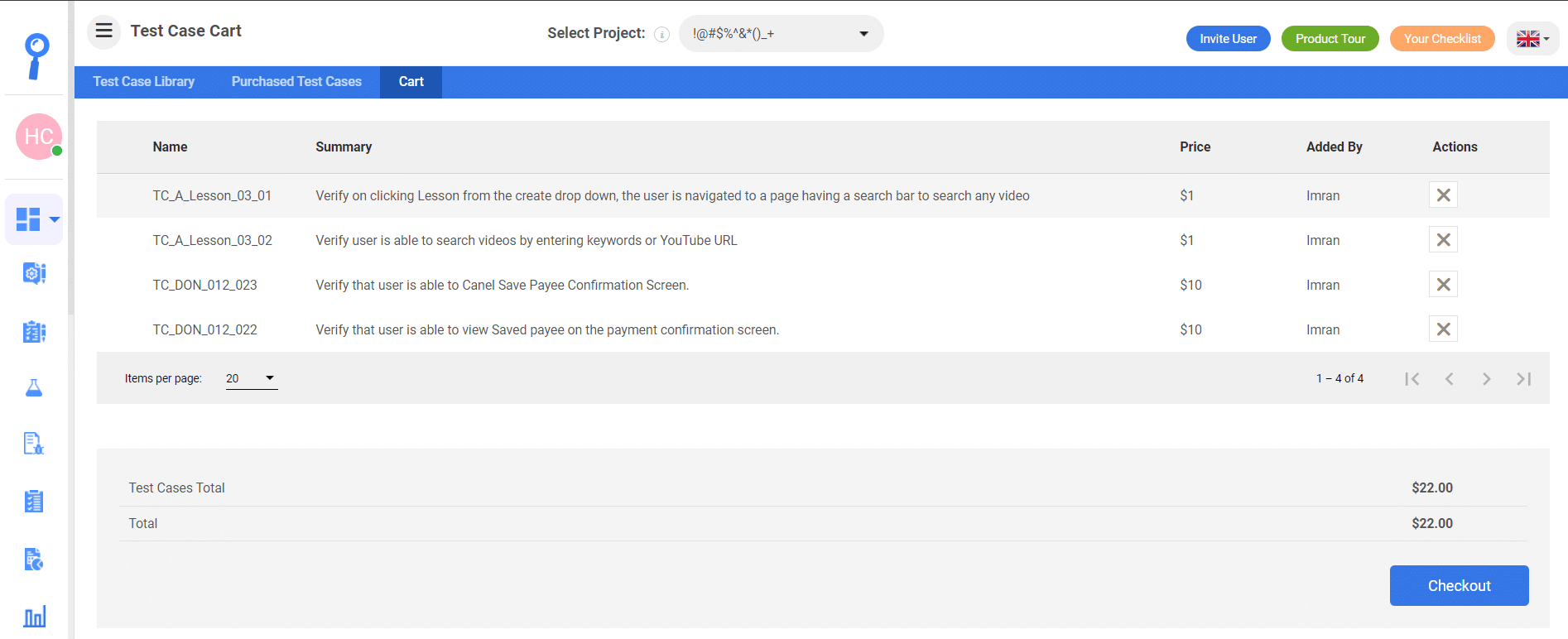
Task: Go to next page of cart
Action: (1486, 379)
